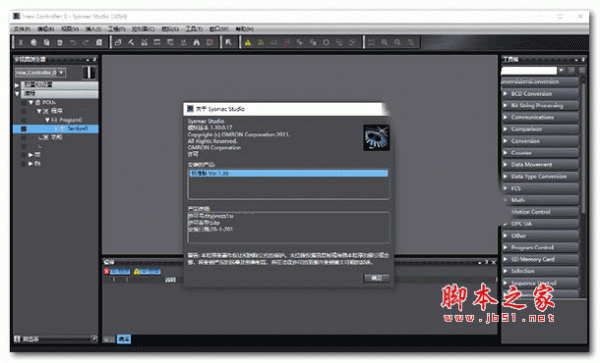Screen dimensions: 600x363
Task: Expand Data Movement toolbox category
Action: tap(540, 165)
